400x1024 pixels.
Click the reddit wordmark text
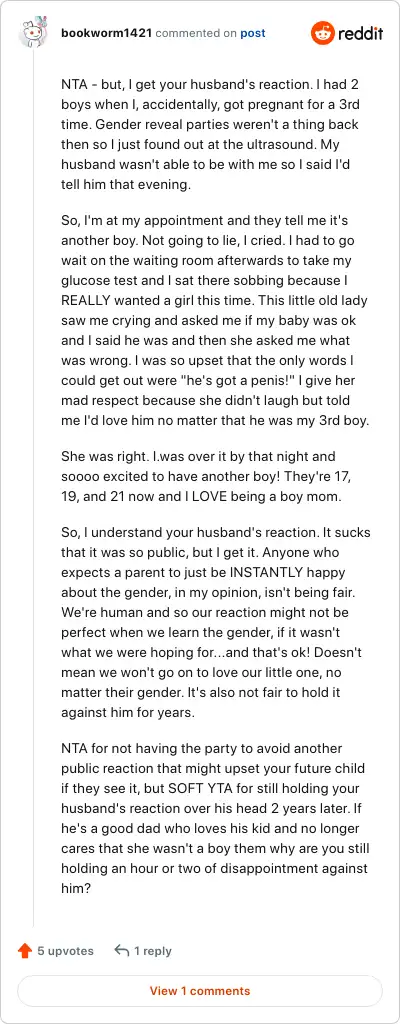click(x=360, y=33)
